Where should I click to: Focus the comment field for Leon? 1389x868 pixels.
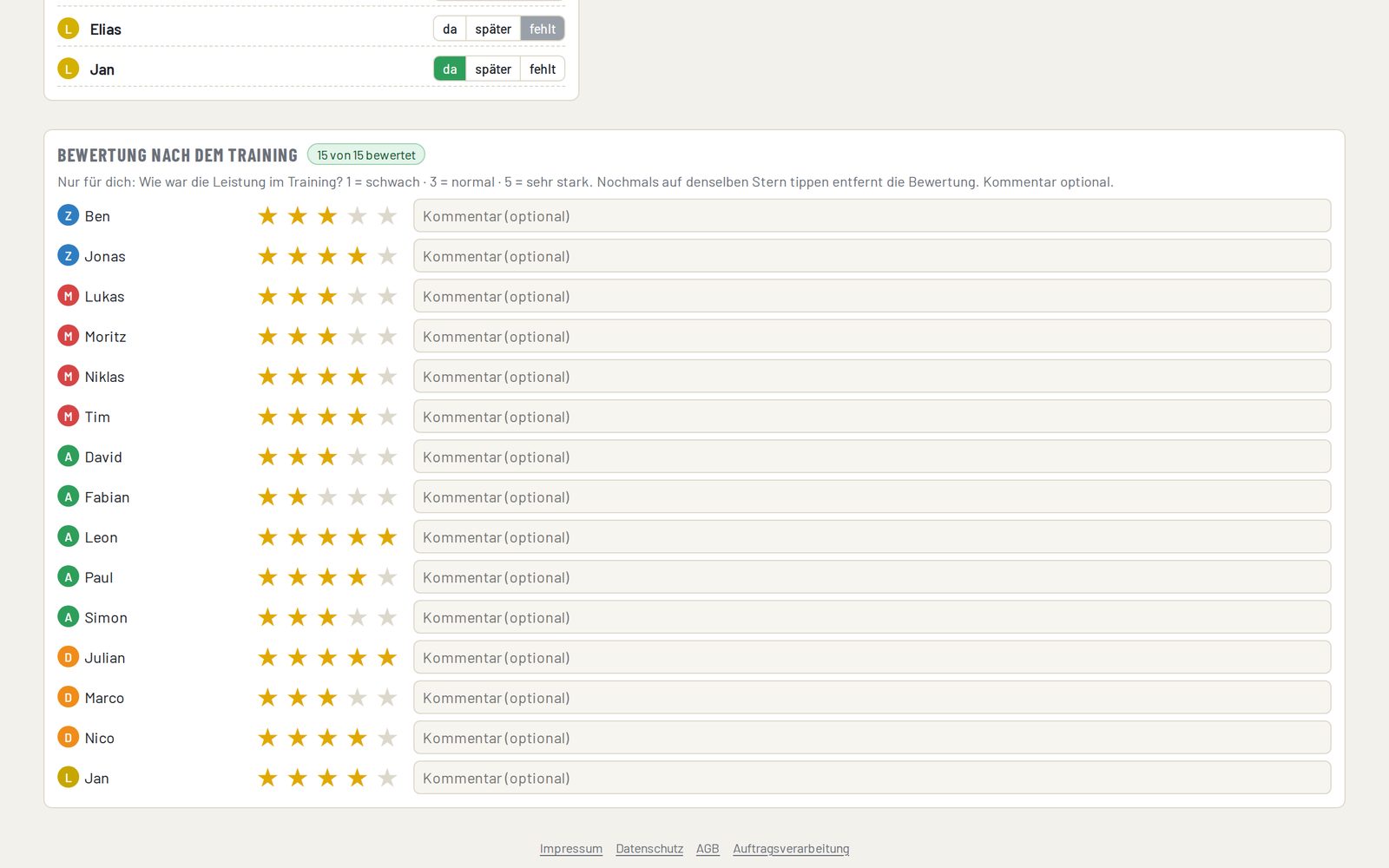[x=872, y=537]
